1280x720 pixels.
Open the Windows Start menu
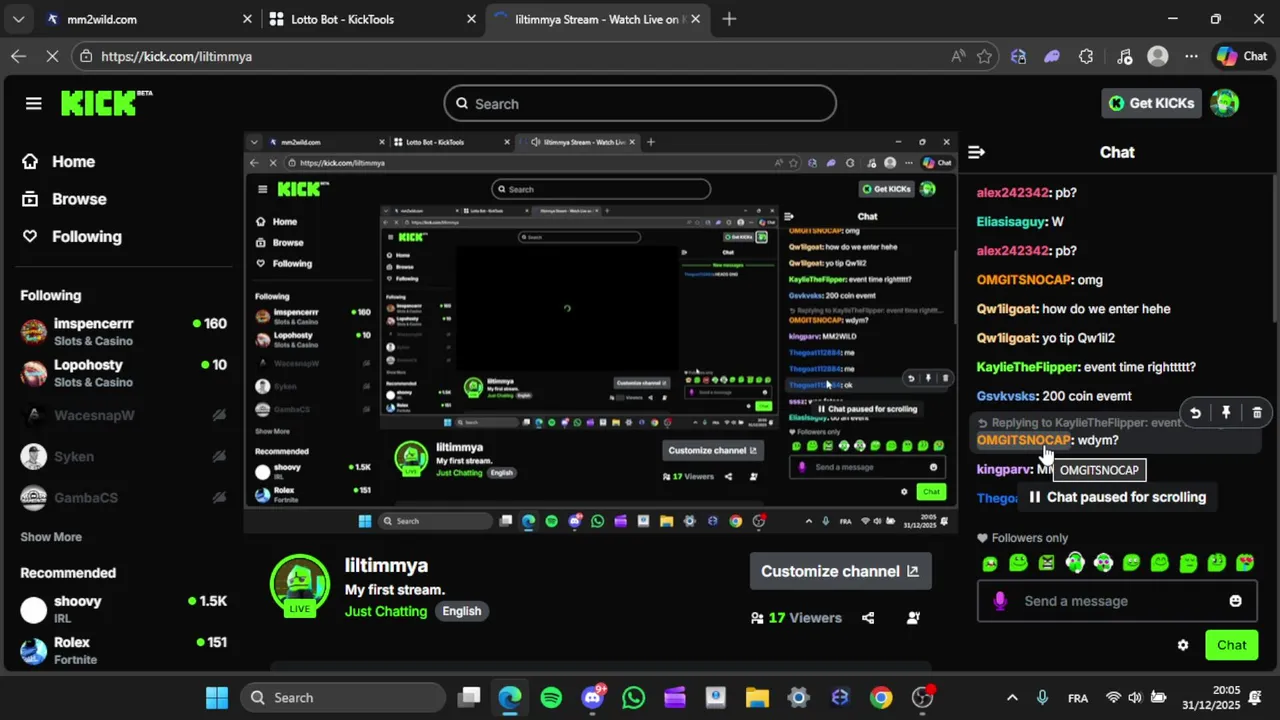point(217,697)
